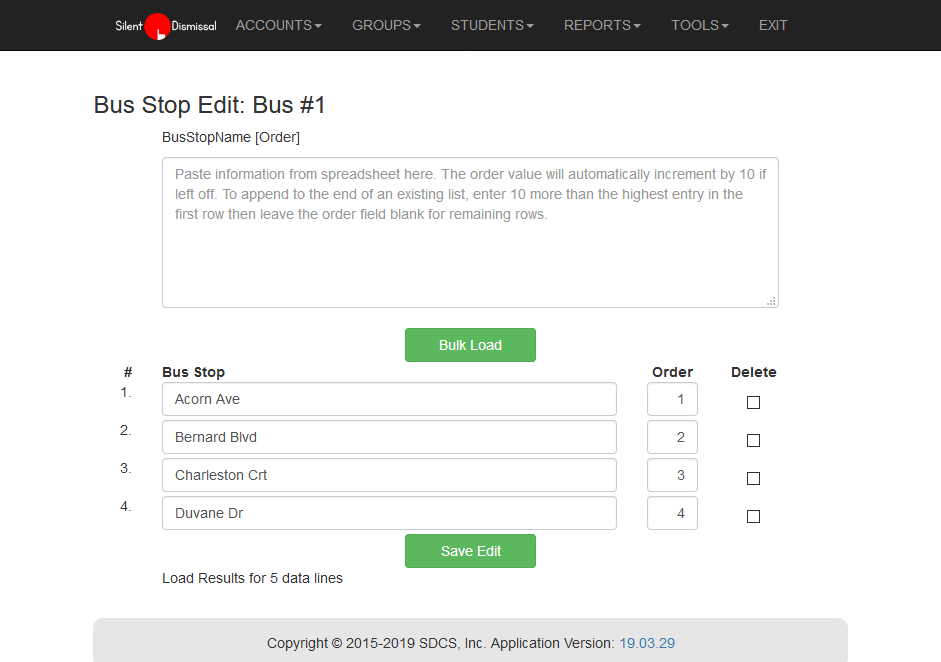Viewport: 941px width, 662px height.
Task: Open the STUDENTS dropdown menu
Action: click(x=492, y=25)
